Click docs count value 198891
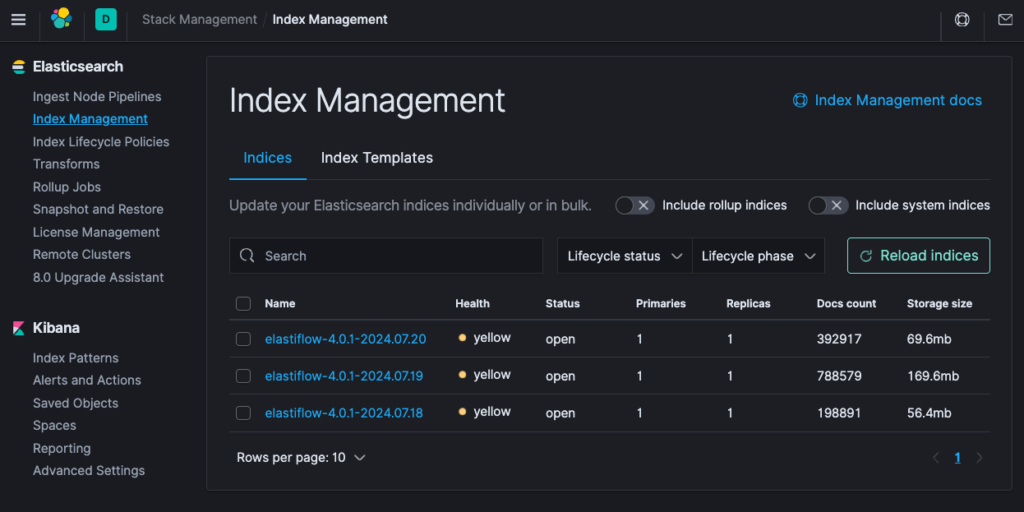This screenshot has height=512, width=1024. coord(839,413)
